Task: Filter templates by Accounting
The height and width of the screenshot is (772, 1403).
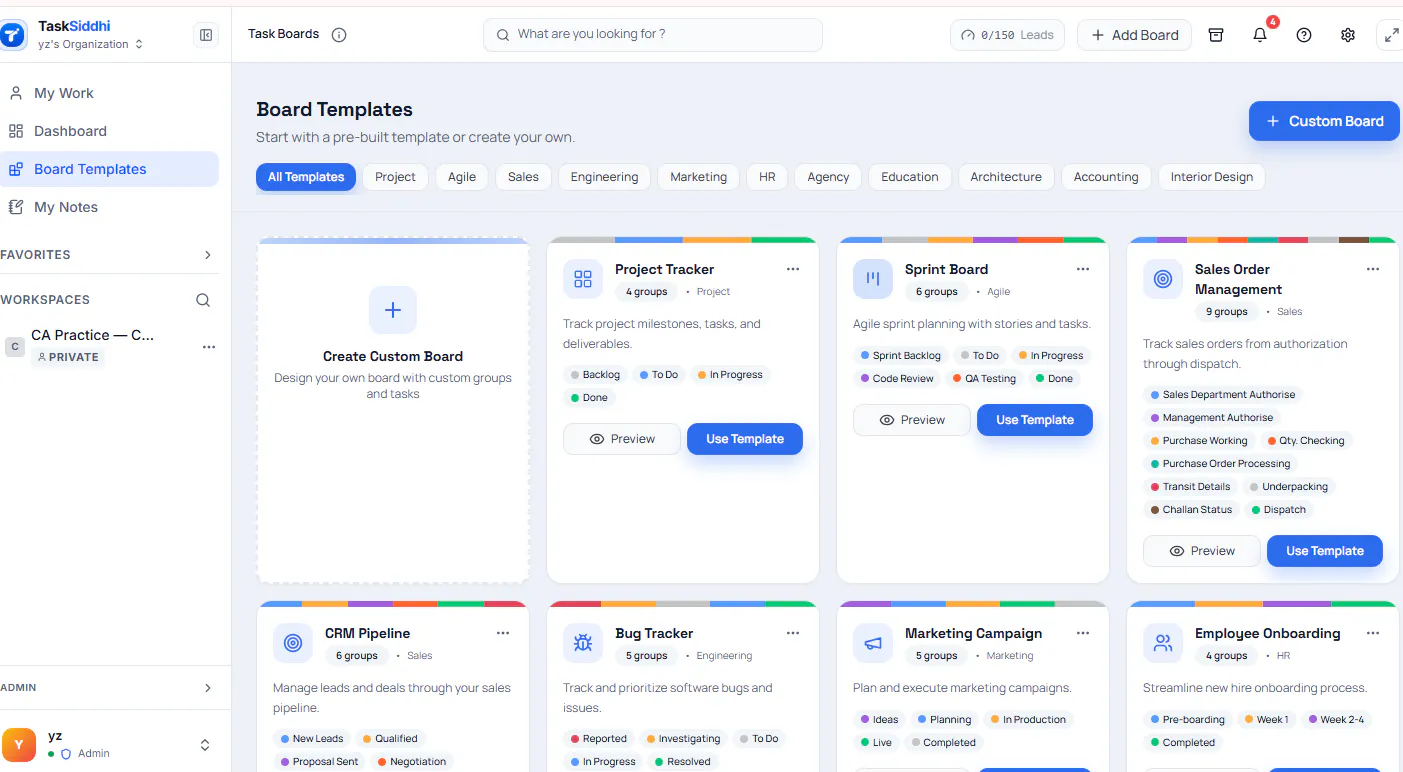Action: click(x=1106, y=177)
